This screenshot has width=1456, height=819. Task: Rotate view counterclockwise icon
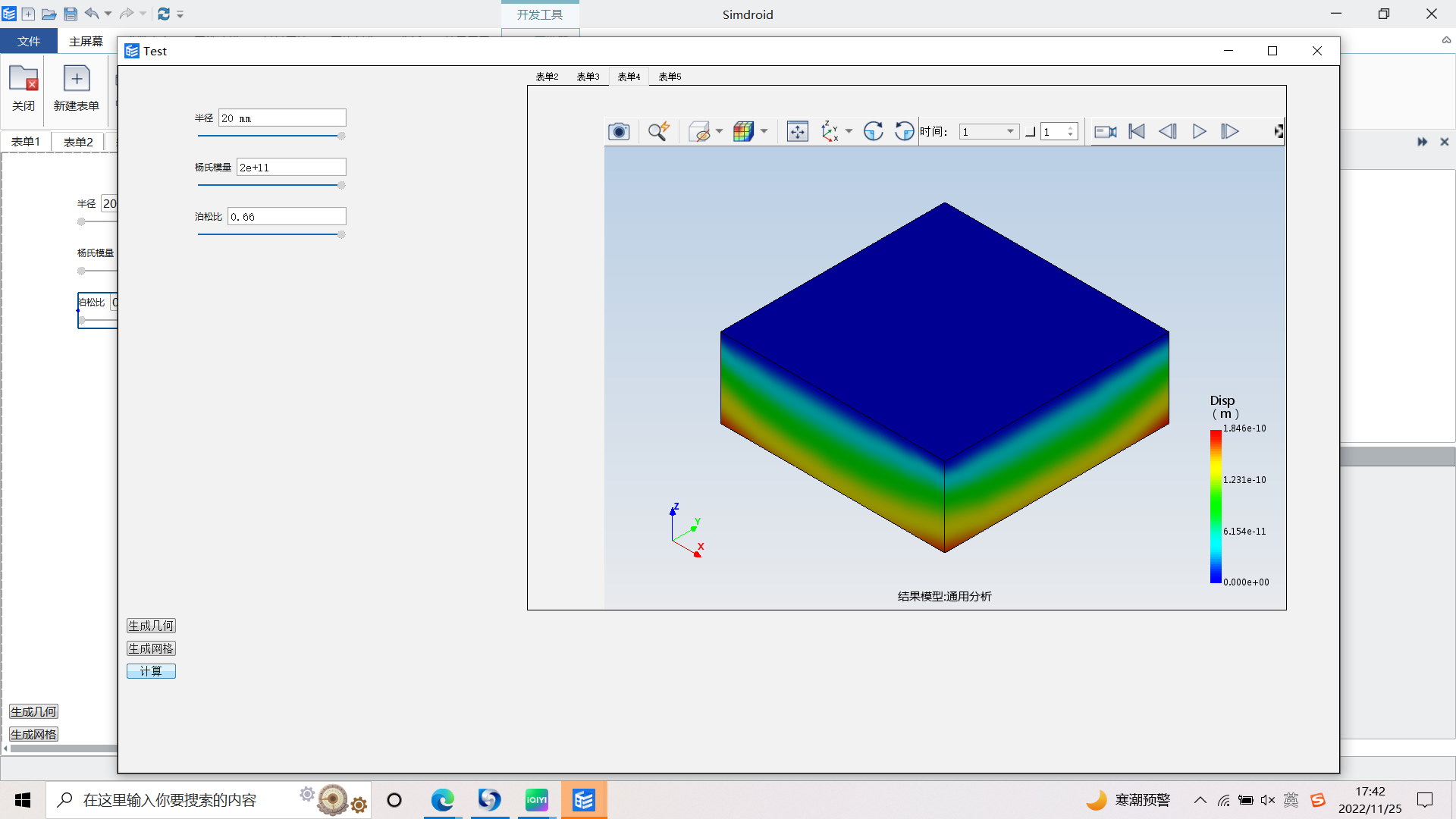tap(904, 132)
